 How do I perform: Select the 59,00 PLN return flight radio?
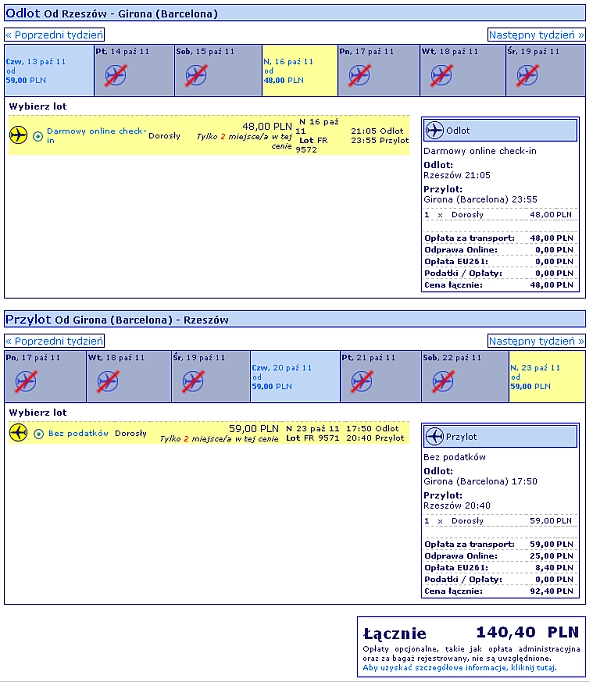pos(39,434)
